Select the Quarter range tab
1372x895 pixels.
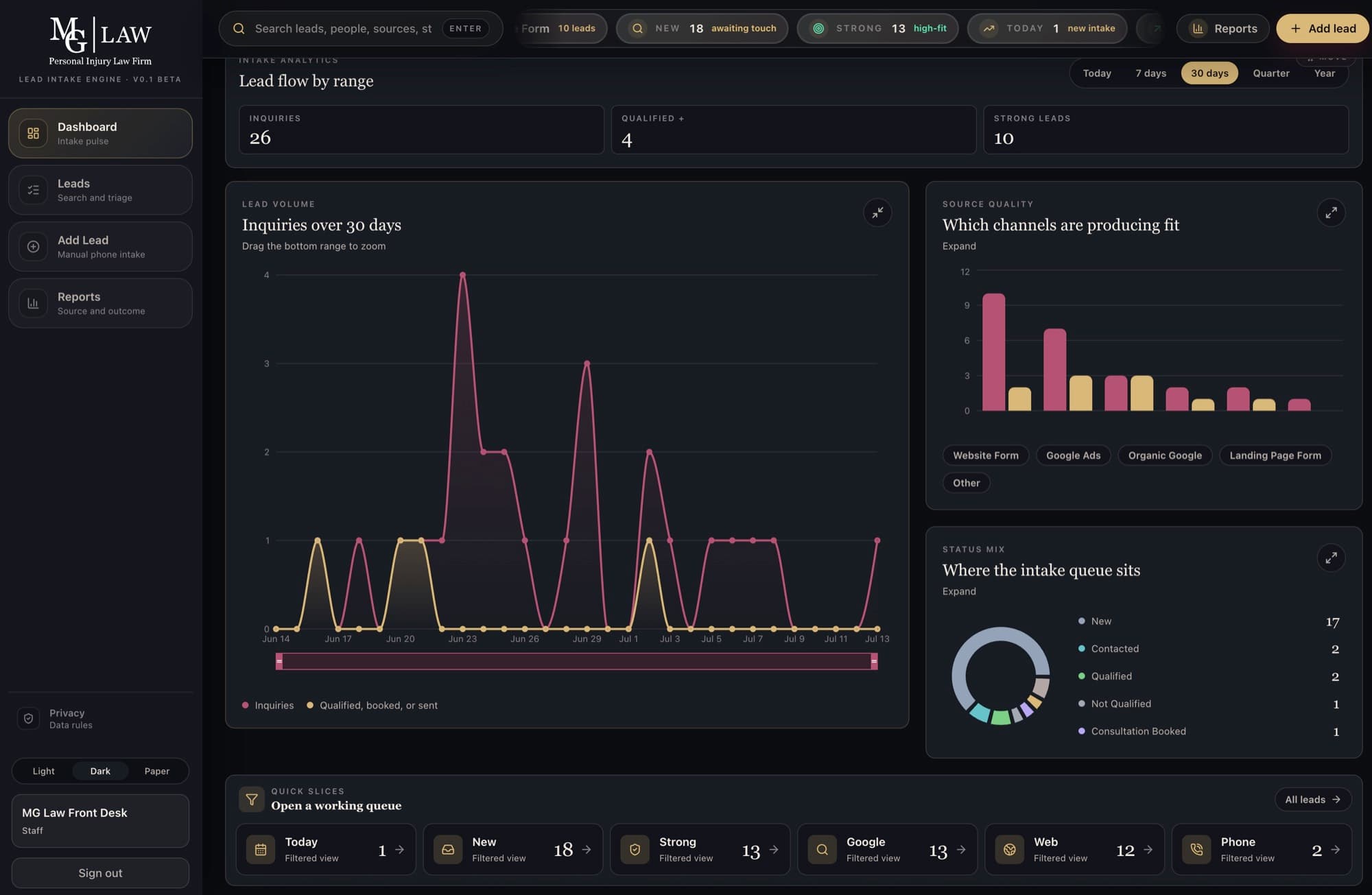1270,73
